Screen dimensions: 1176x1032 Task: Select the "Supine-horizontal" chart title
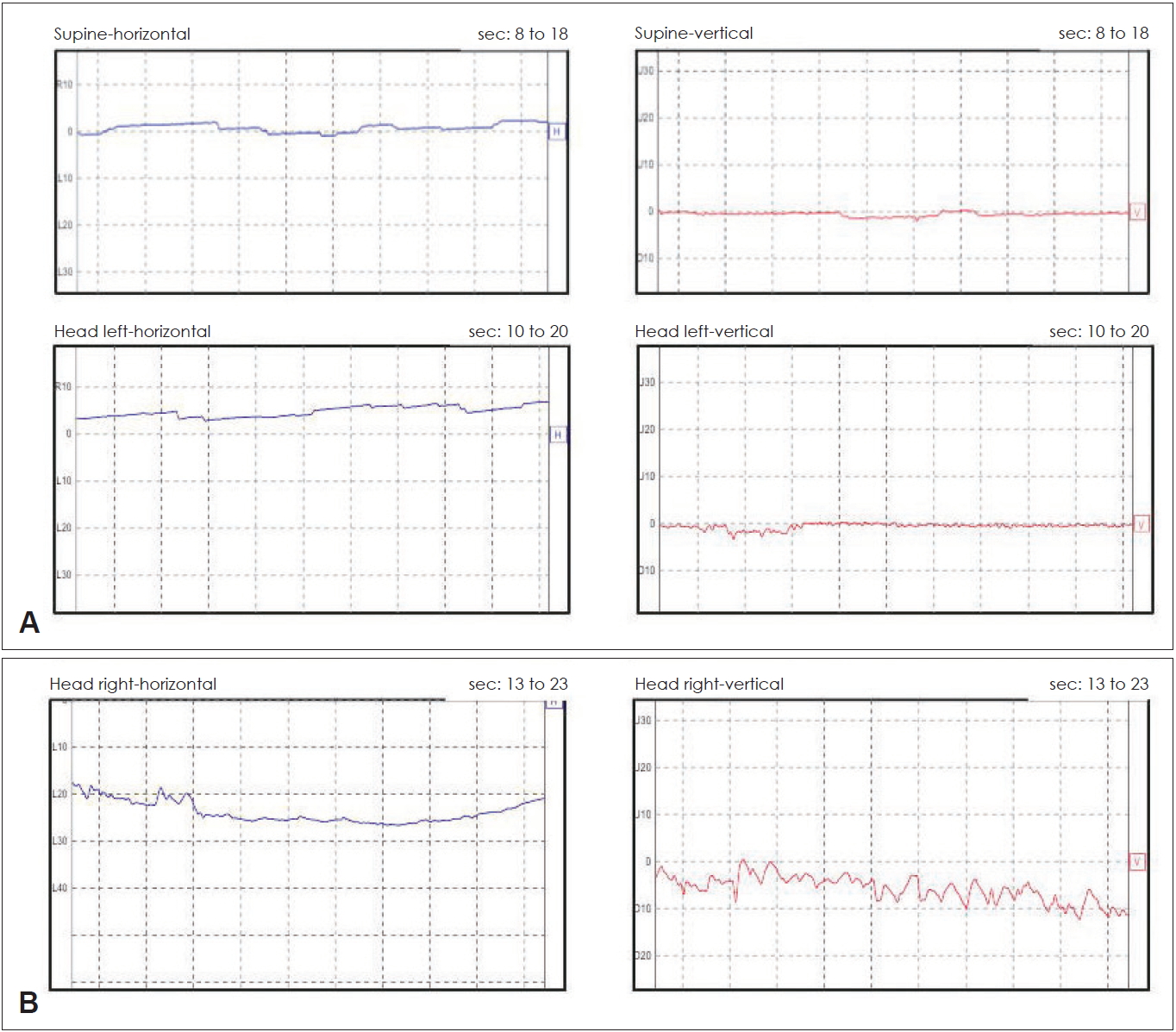click(122, 34)
